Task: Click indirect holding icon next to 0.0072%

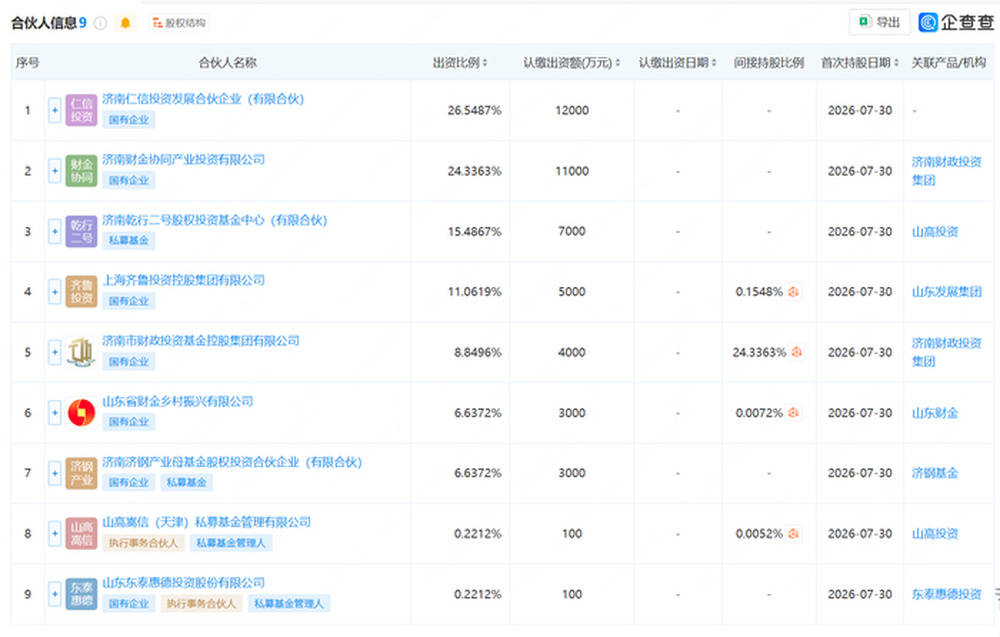Action: click(x=793, y=413)
